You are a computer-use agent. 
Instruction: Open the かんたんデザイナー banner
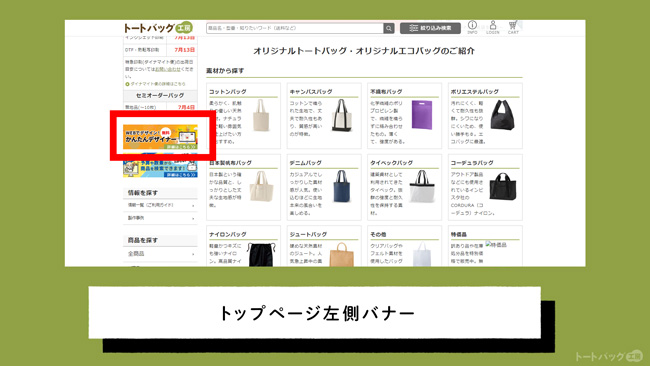click(160, 137)
